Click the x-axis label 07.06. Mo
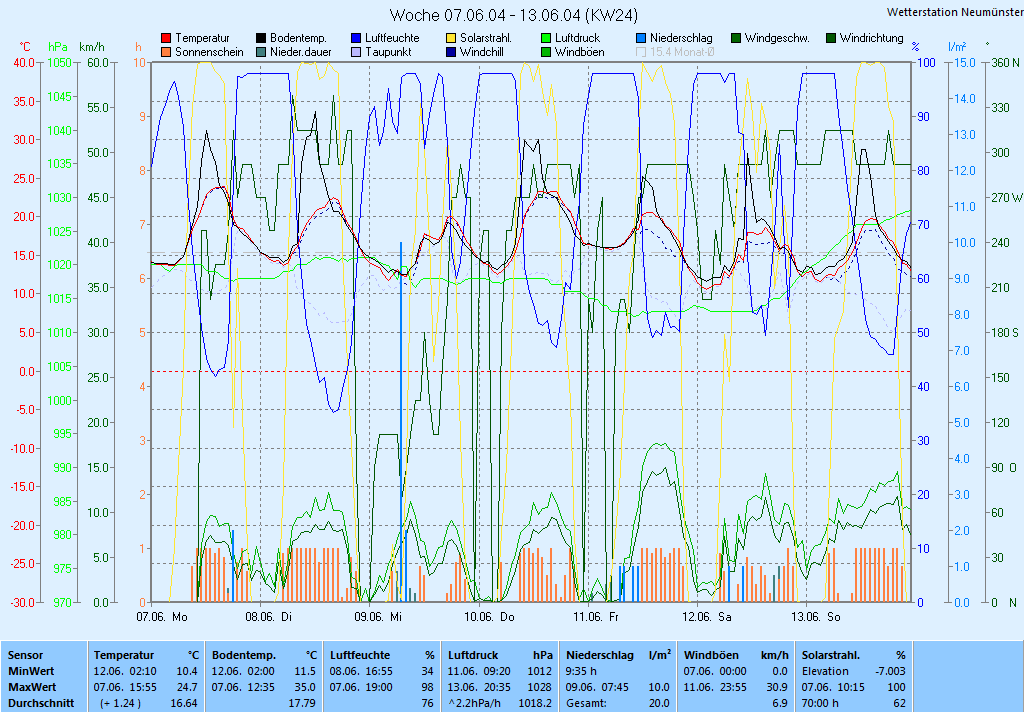The width and height of the screenshot is (1024, 712). pos(161,617)
